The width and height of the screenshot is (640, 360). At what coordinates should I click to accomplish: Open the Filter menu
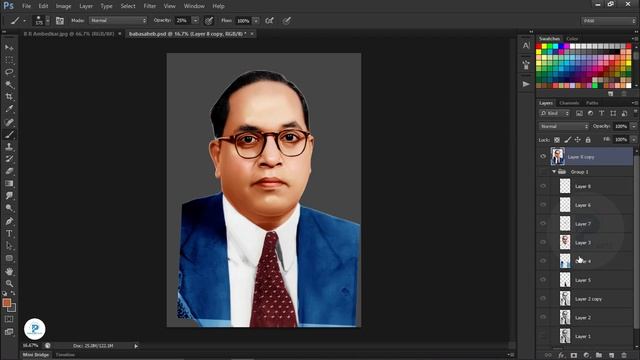(x=149, y=6)
